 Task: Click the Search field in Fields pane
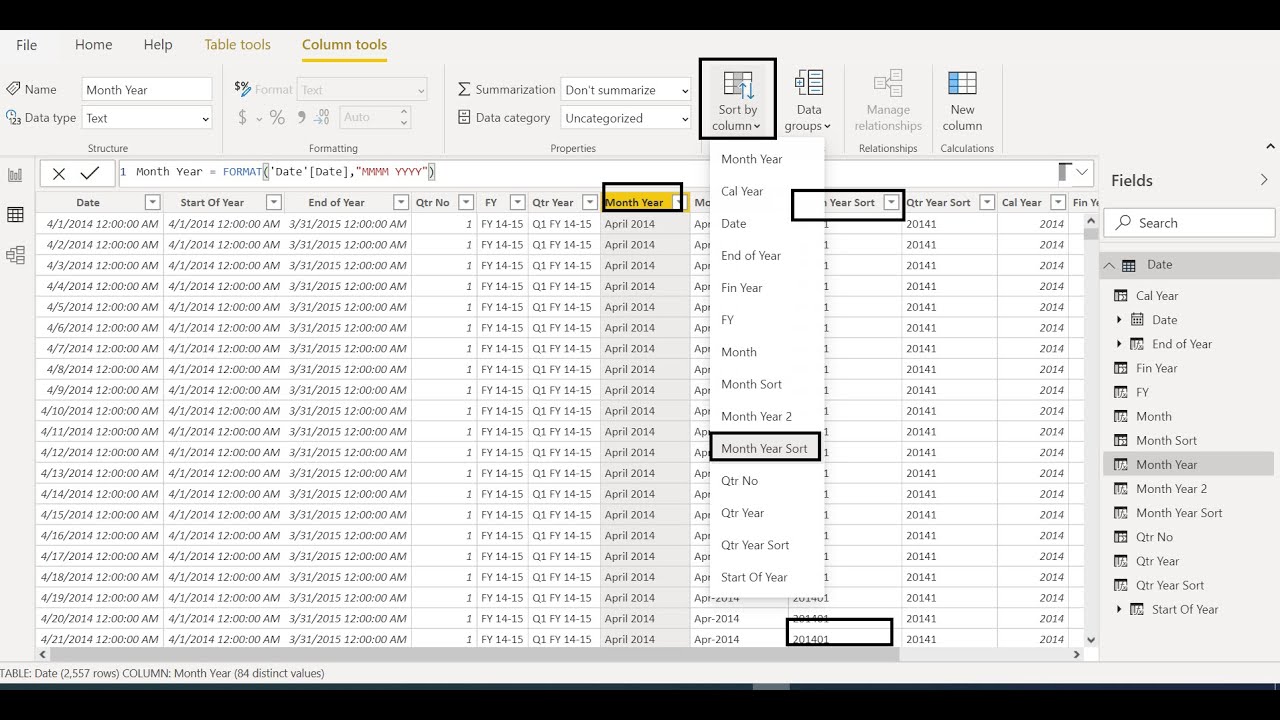click(x=1189, y=223)
